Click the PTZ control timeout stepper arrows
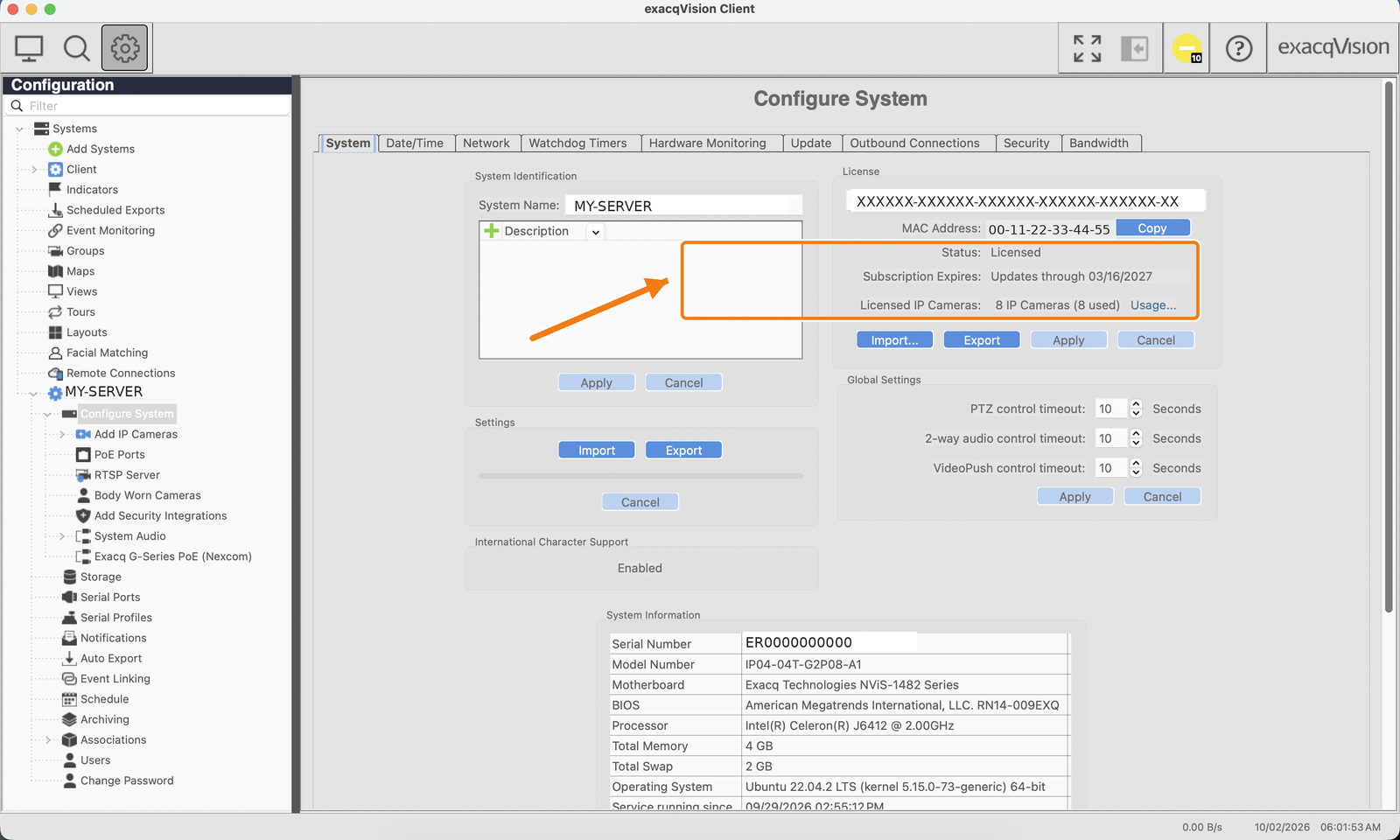This screenshot has height=840, width=1400. (1136, 409)
